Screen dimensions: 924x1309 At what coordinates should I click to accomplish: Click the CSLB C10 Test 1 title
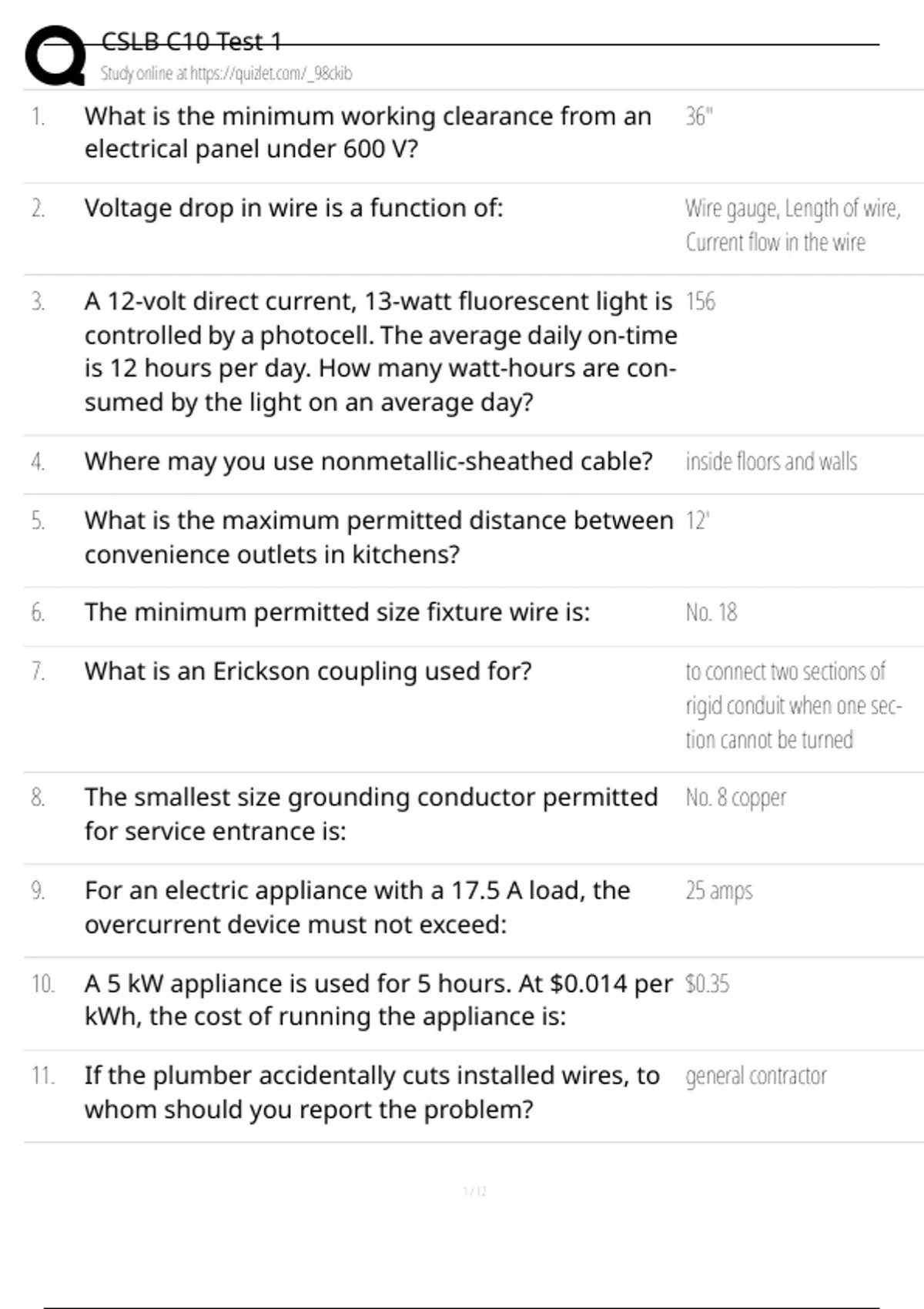(192, 41)
